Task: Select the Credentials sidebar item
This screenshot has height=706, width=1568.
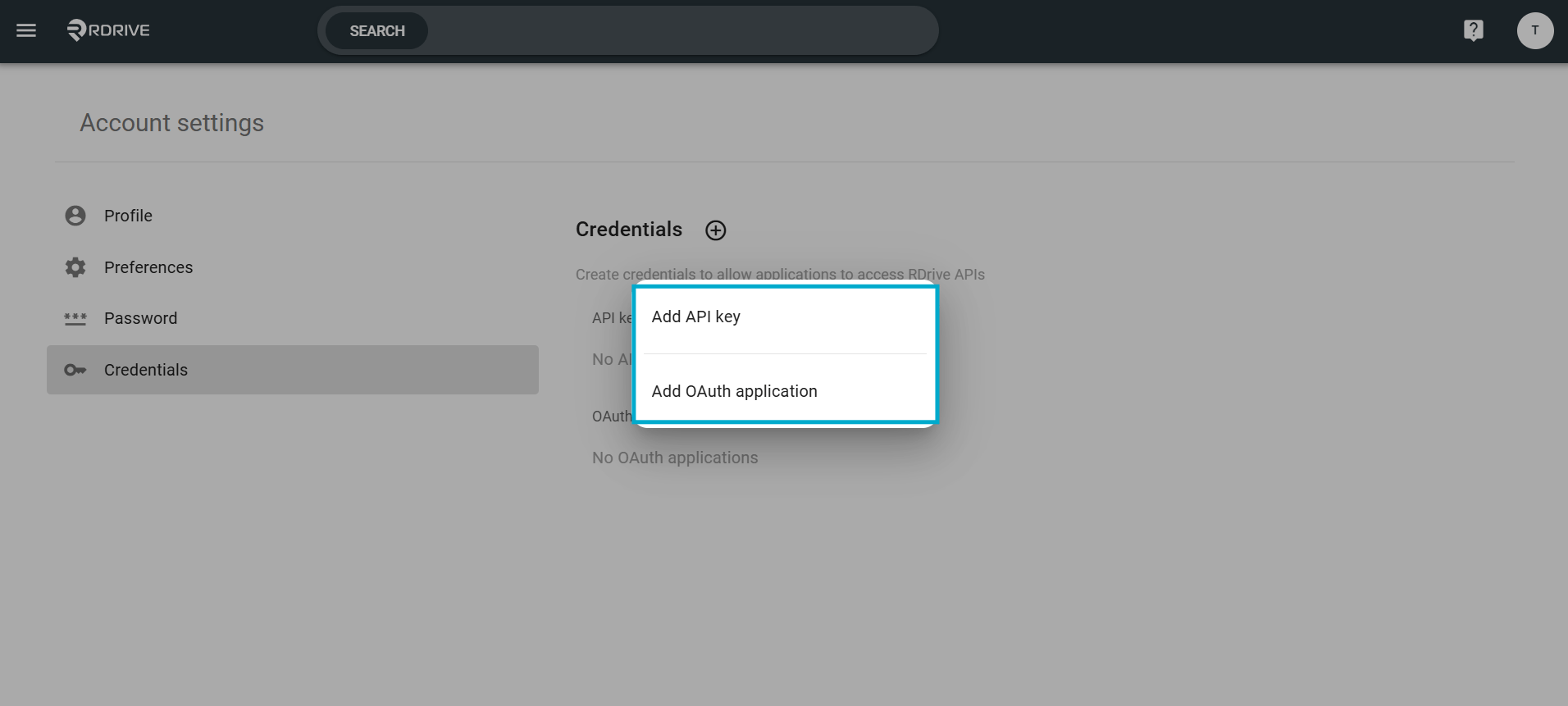Action: click(x=293, y=370)
